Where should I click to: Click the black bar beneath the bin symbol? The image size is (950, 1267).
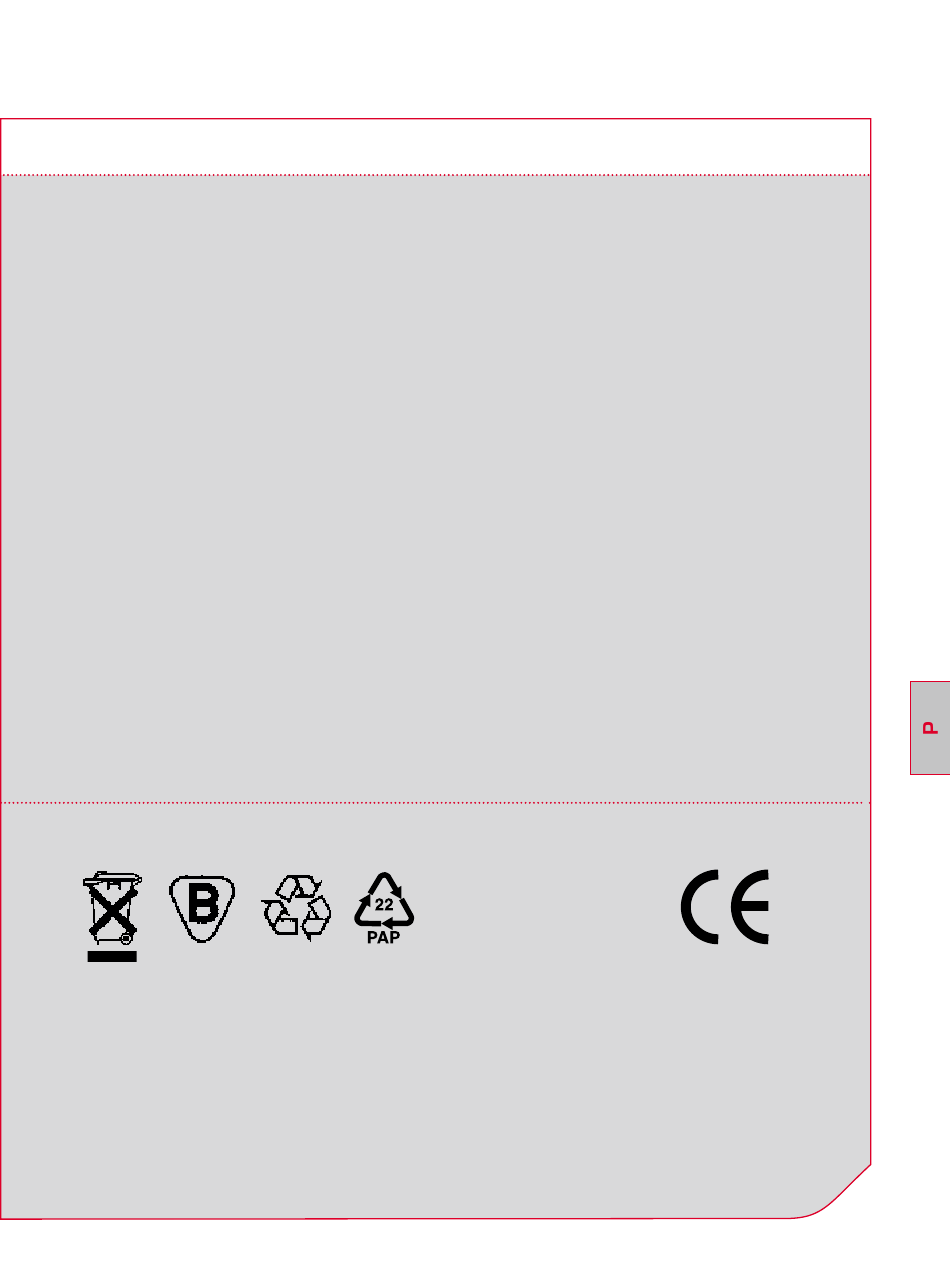coord(112,956)
